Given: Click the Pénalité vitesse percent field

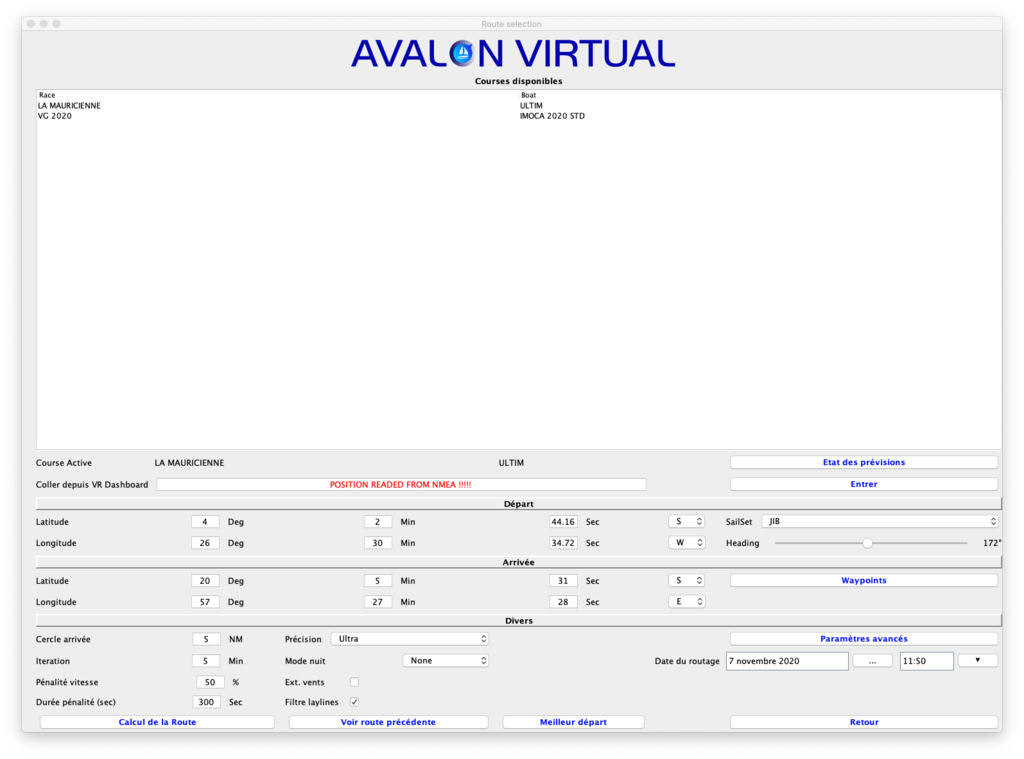Looking at the screenshot, I should 210,682.
